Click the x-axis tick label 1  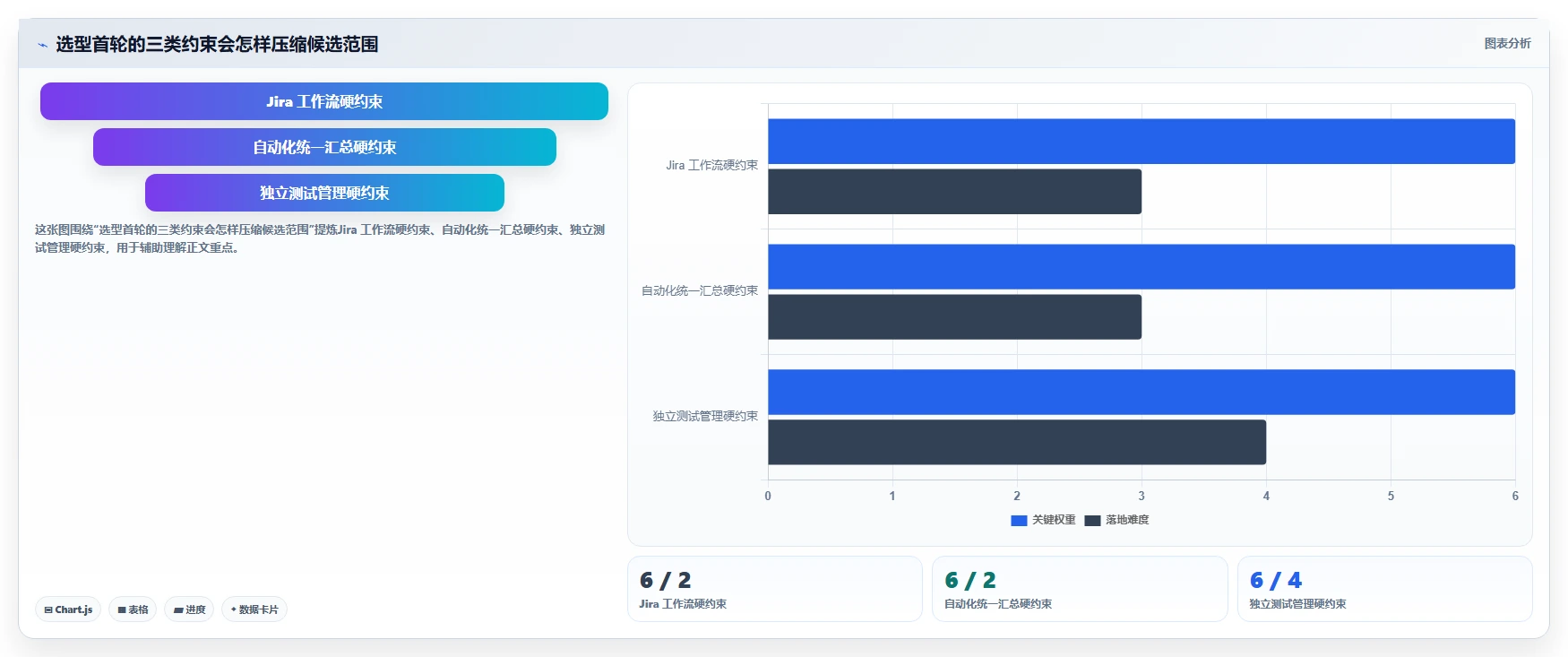(x=892, y=496)
